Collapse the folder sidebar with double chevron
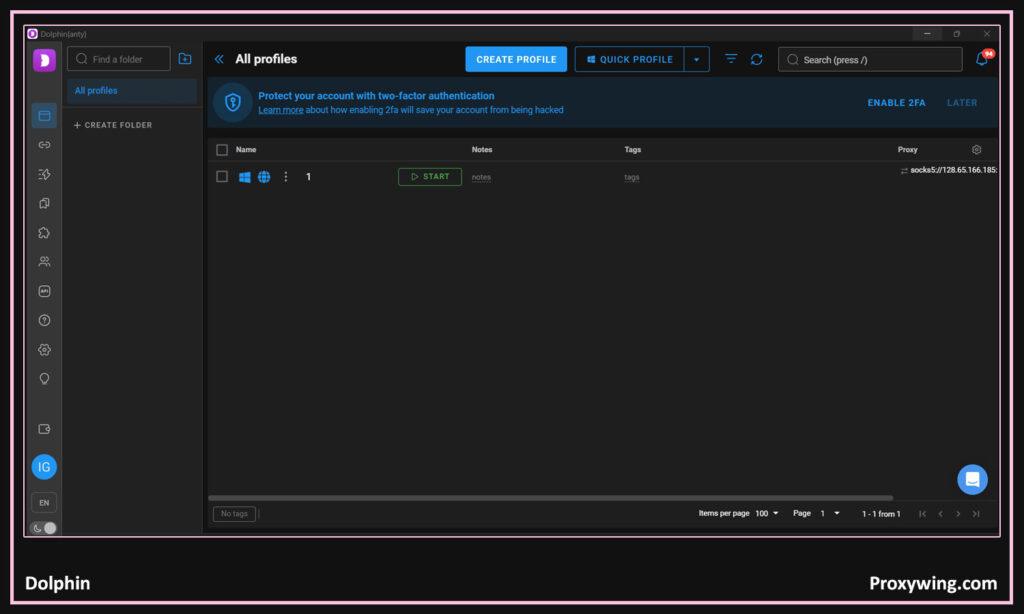This screenshot has width=1024, height=614. coord(219,60)
